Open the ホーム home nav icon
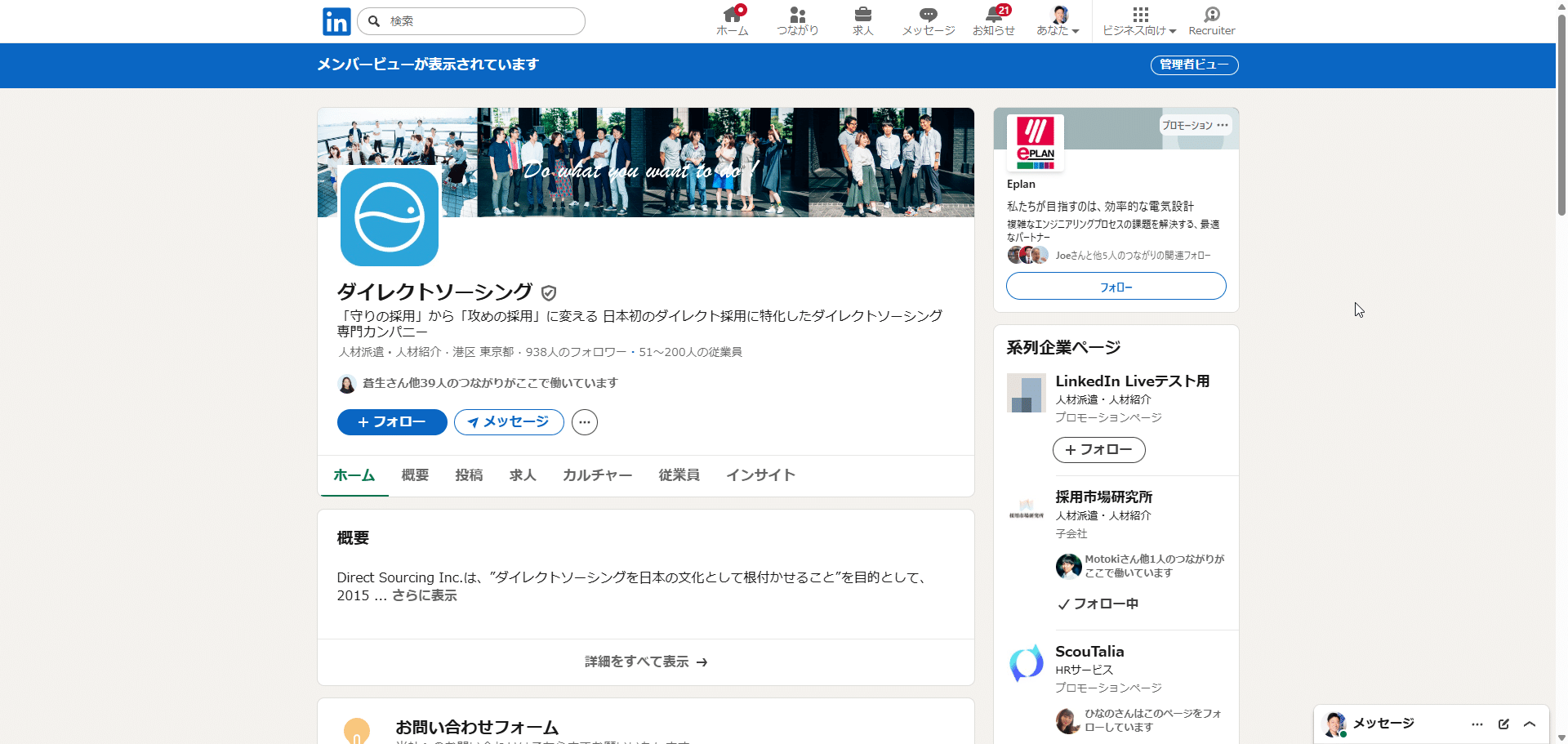This screenshot has width=1568, height=744. point(733,21)
